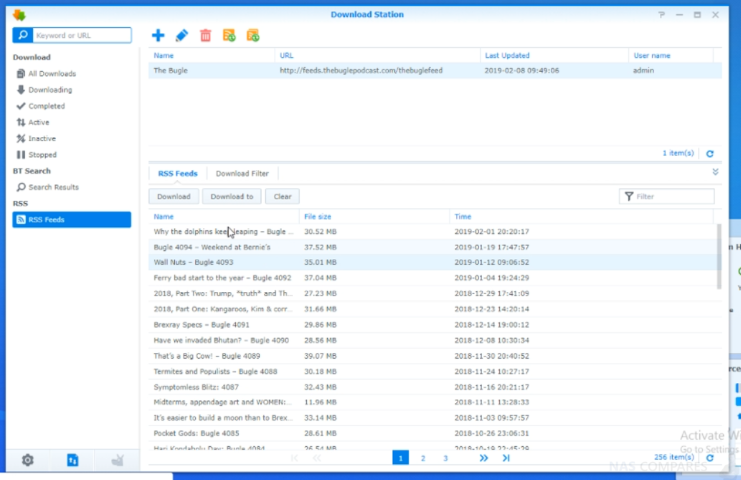
Task: Sort feeds by User name column
Action: coord(671,55)
